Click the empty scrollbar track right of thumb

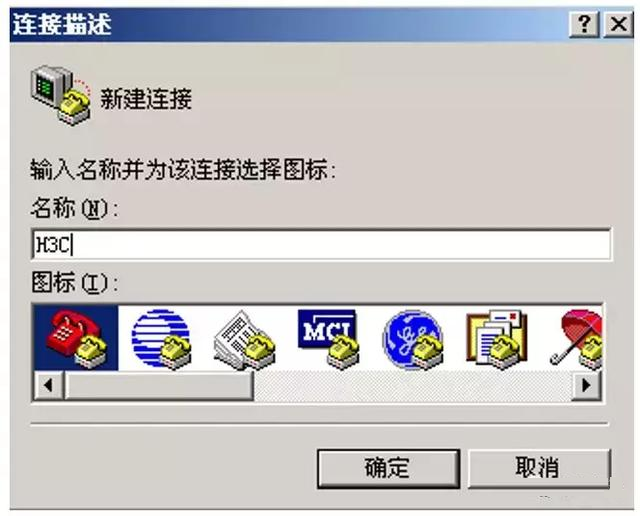[x=412, y=385]
